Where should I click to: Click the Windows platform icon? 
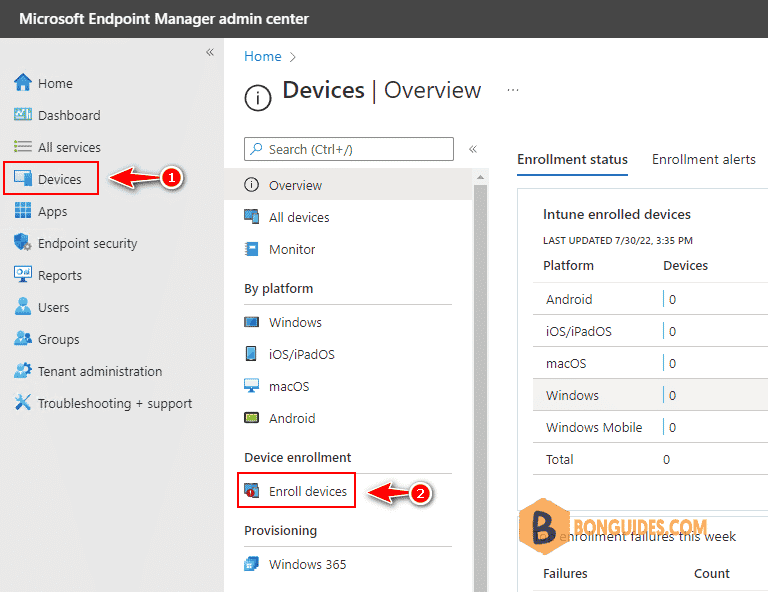[x=251, y=322]
